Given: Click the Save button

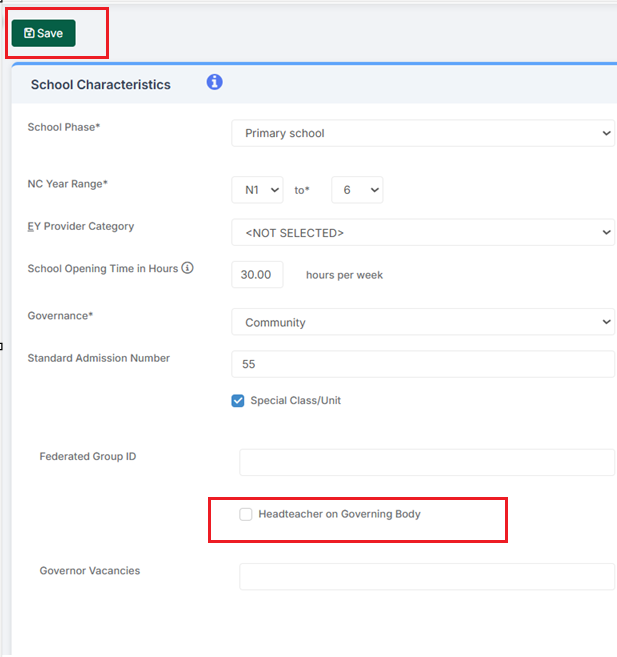Looking at the screenshot, I should point(43,33).
